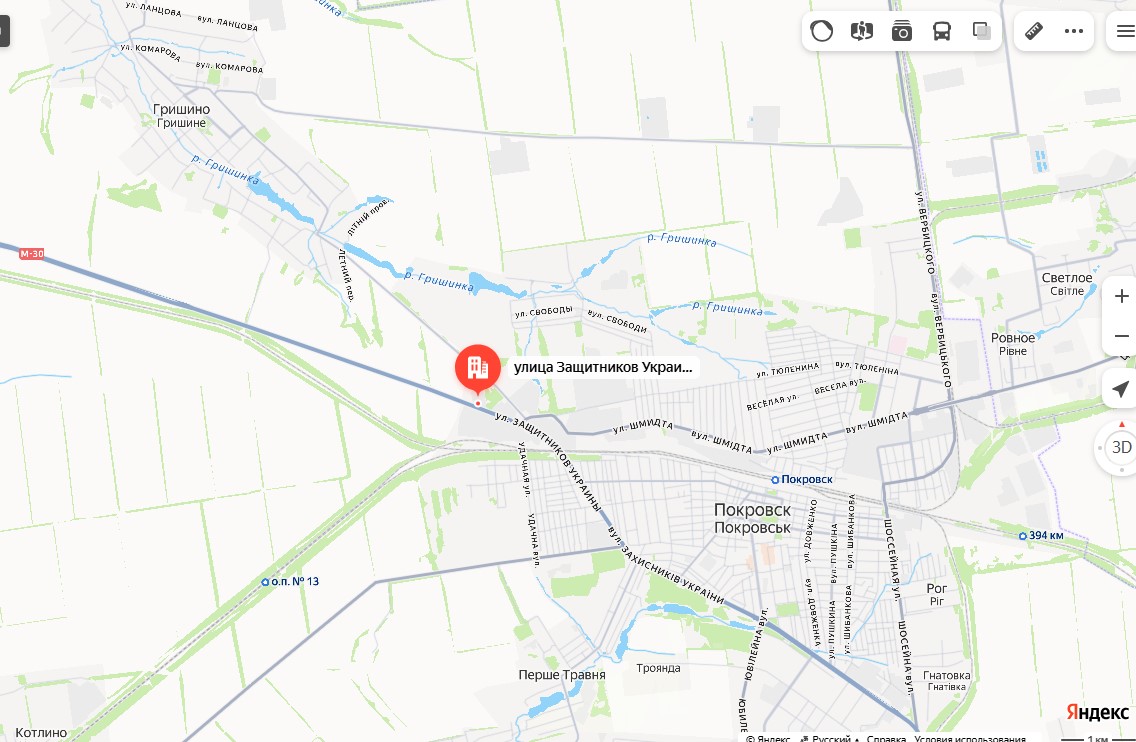This screenshot has width=1136, height=742.
Task: Toggle the traffic layer circle icon
Action: point(822,31)
